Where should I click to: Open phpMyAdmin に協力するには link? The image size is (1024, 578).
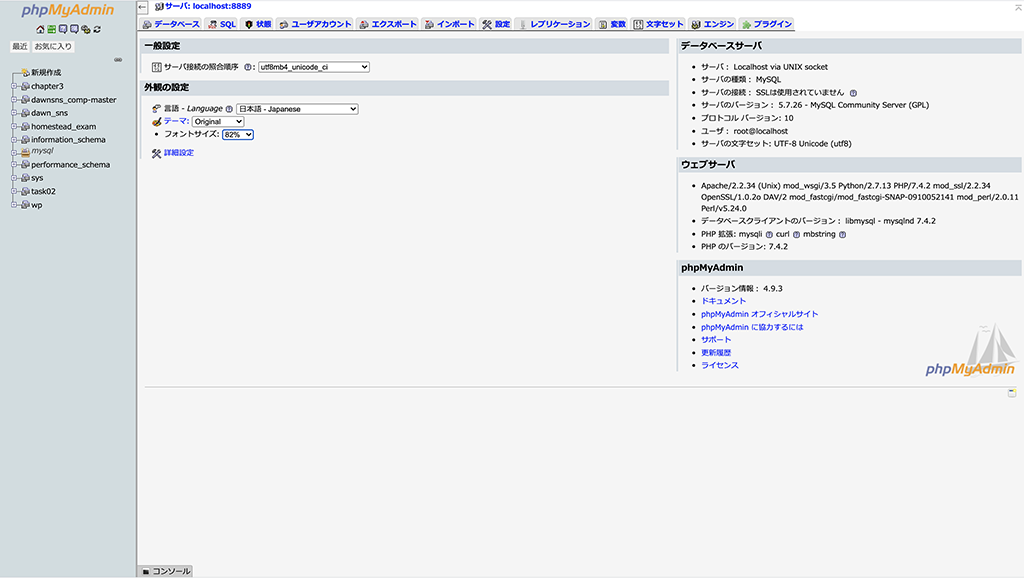pos(752,327)
